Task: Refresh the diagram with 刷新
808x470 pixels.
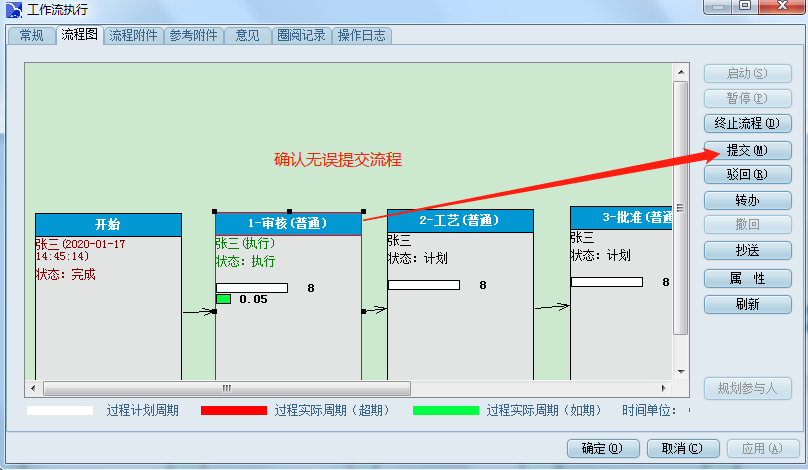Action: point(747,304)
